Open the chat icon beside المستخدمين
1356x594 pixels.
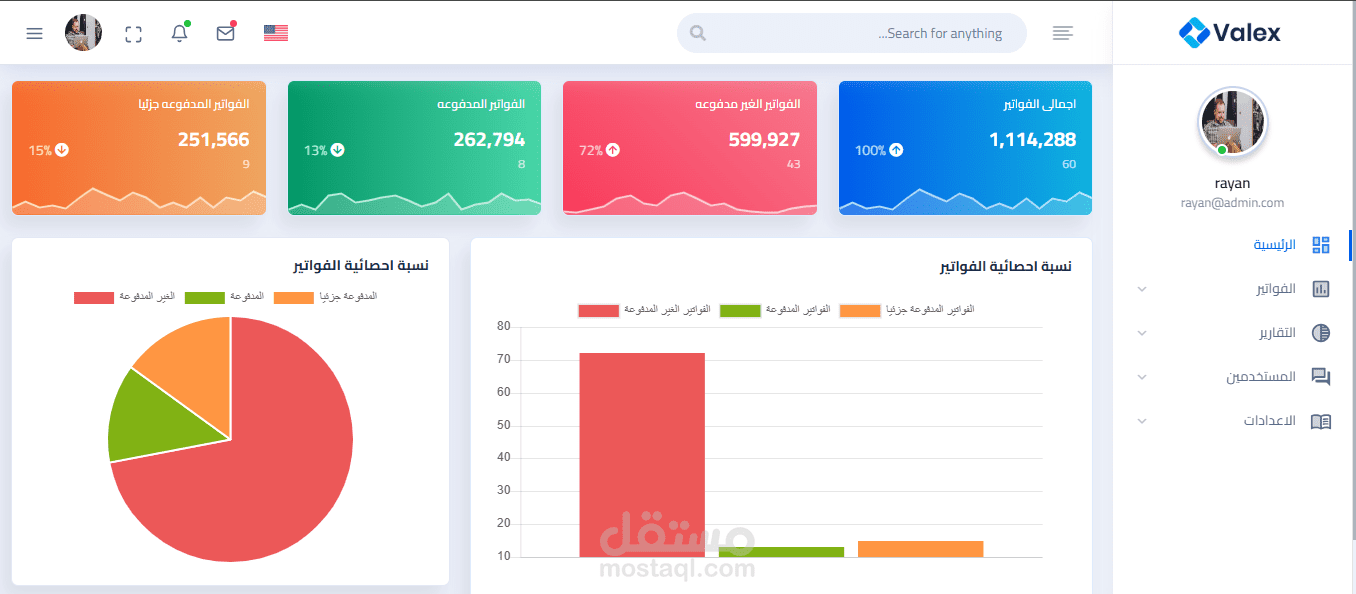(x=1322, y=376)
